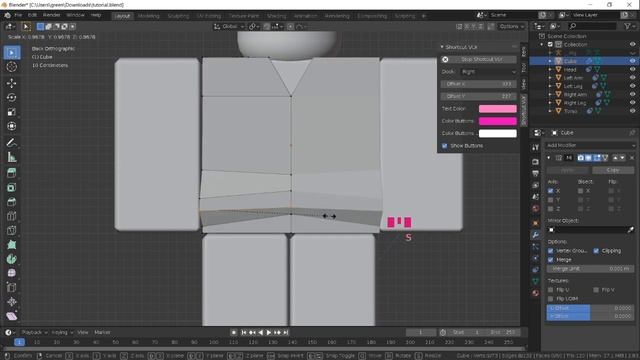Play the animation forward

coord(269,333)
